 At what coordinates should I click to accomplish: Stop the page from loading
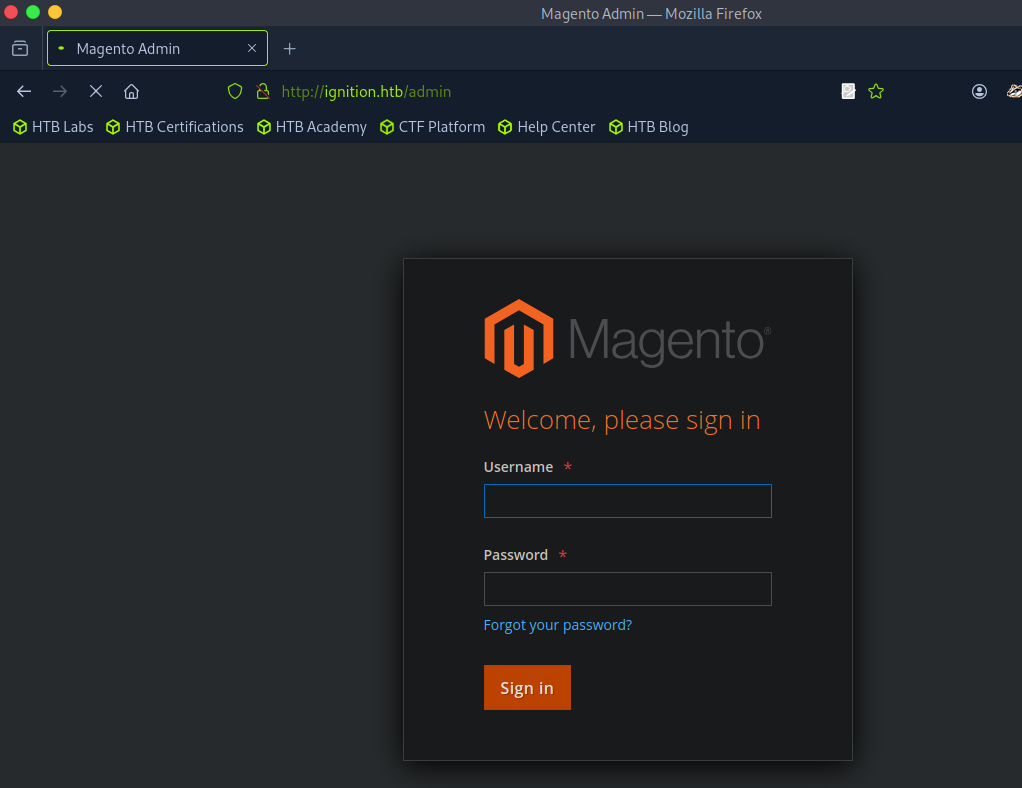pos(96,91)
